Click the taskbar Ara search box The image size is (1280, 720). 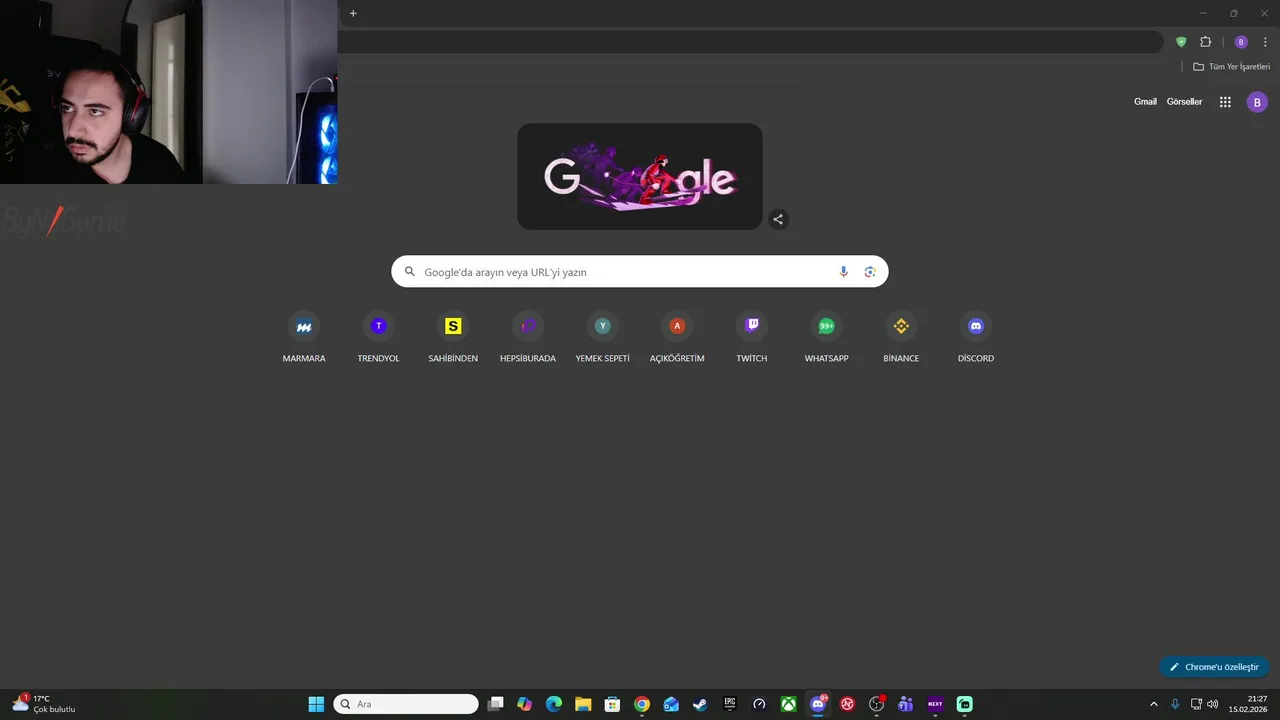click(x=406, y=704)
